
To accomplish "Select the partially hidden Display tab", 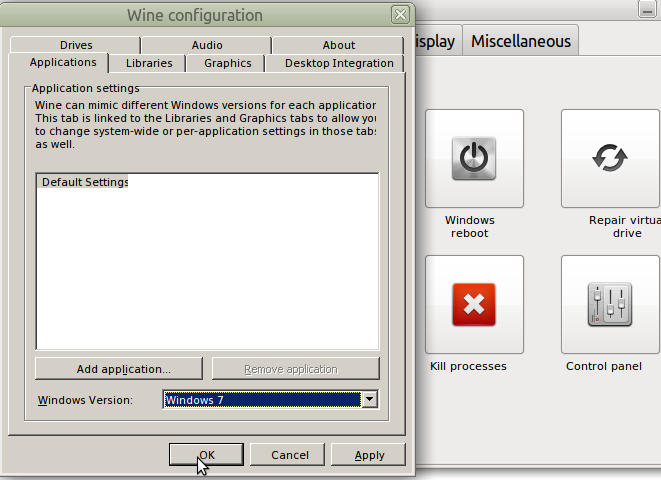I will tap(435, 41).
